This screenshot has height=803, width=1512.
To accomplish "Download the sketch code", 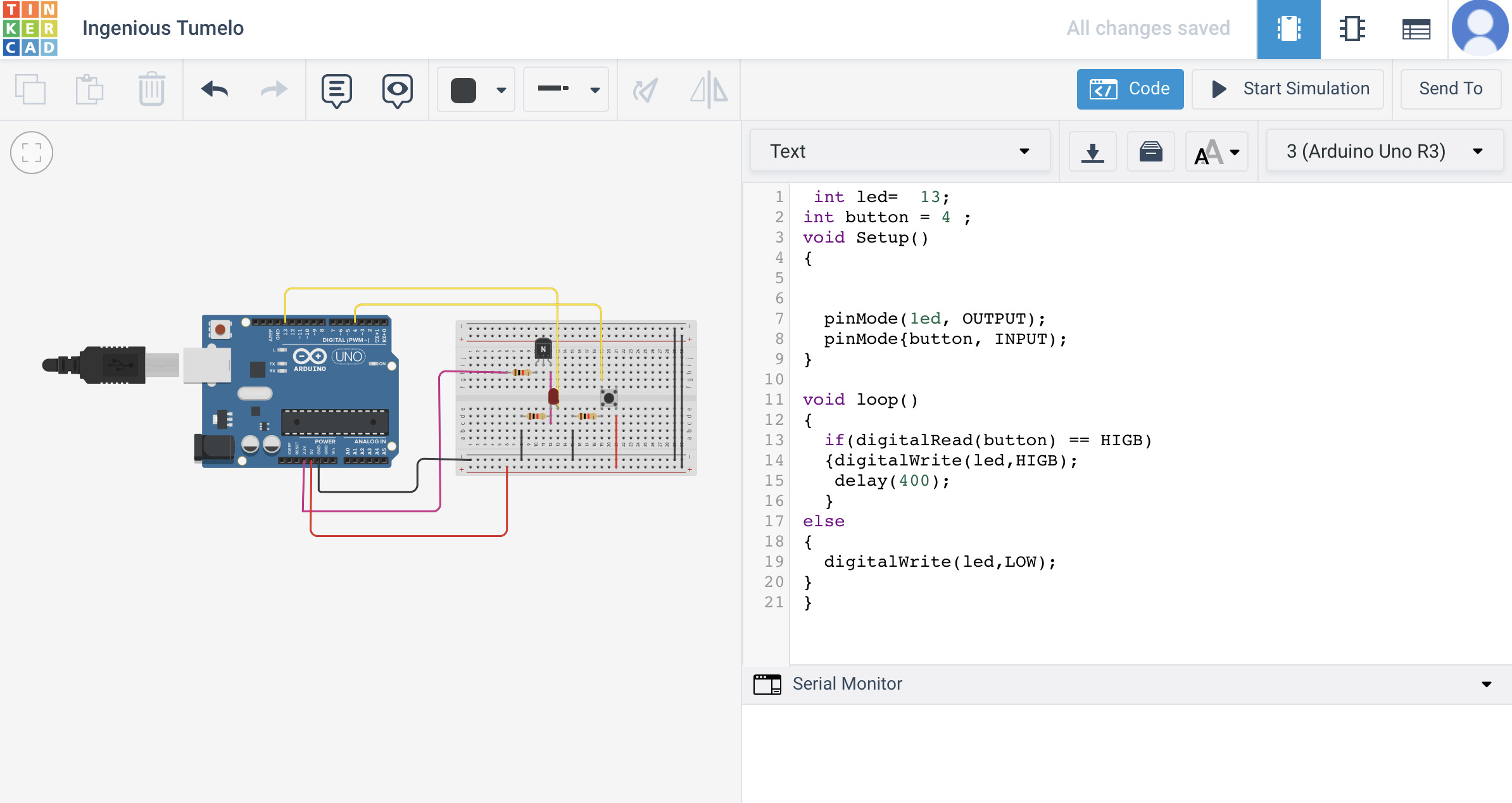I will [1093, 151].
